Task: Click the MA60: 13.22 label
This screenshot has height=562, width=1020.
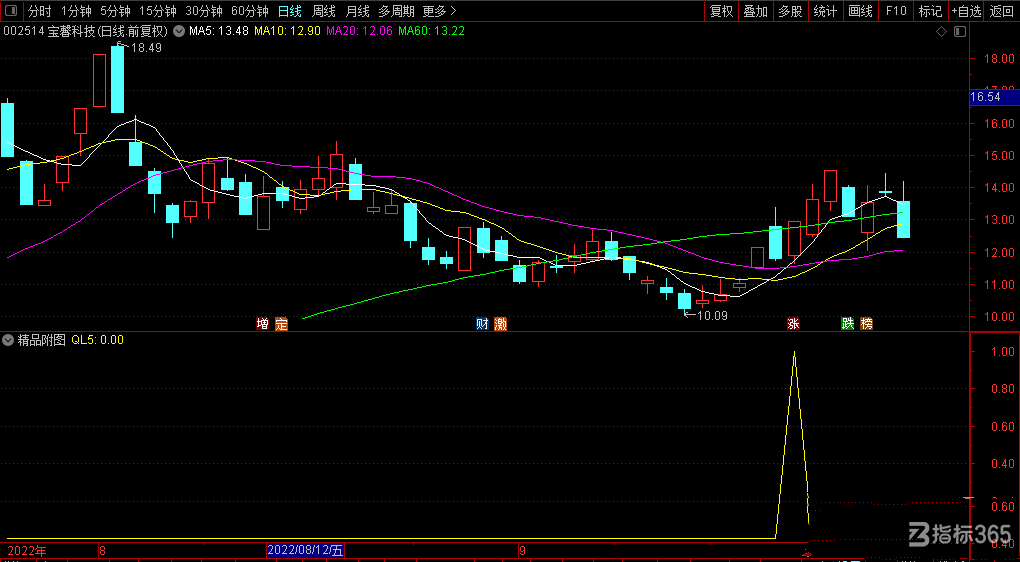Action: (432, 31)
